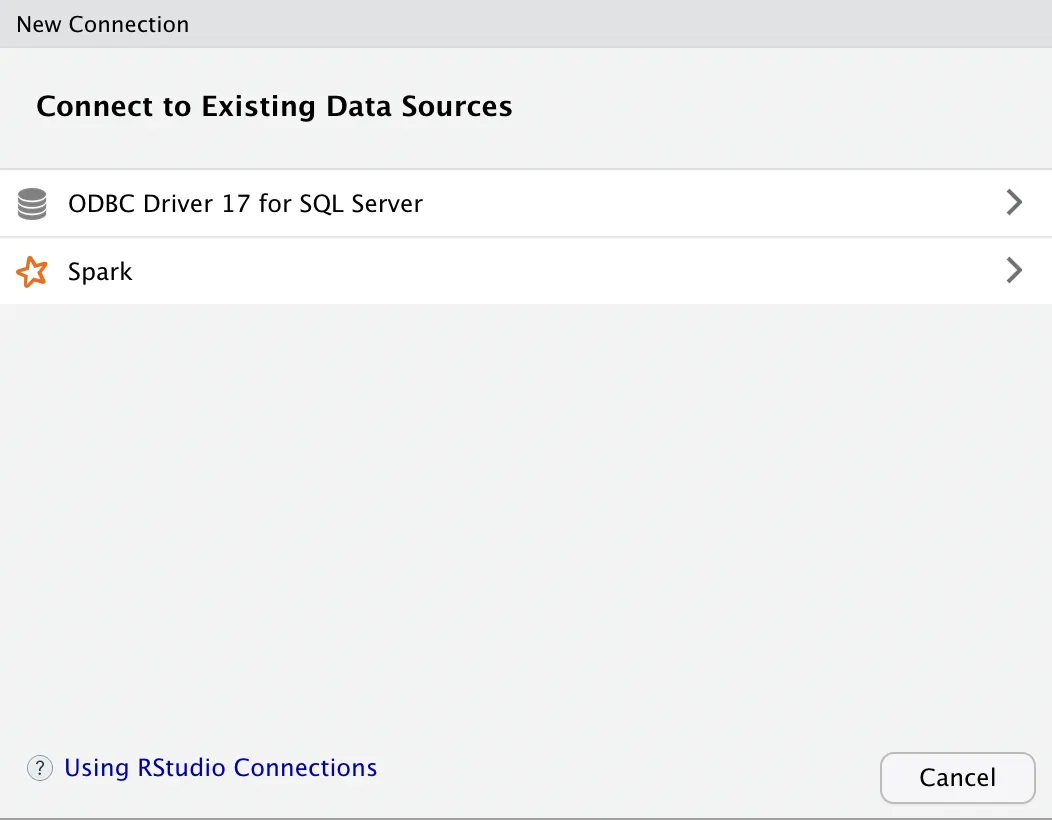Click the New Connection window title text
This screenshot has height=820, width=1052.
(102, 24)
